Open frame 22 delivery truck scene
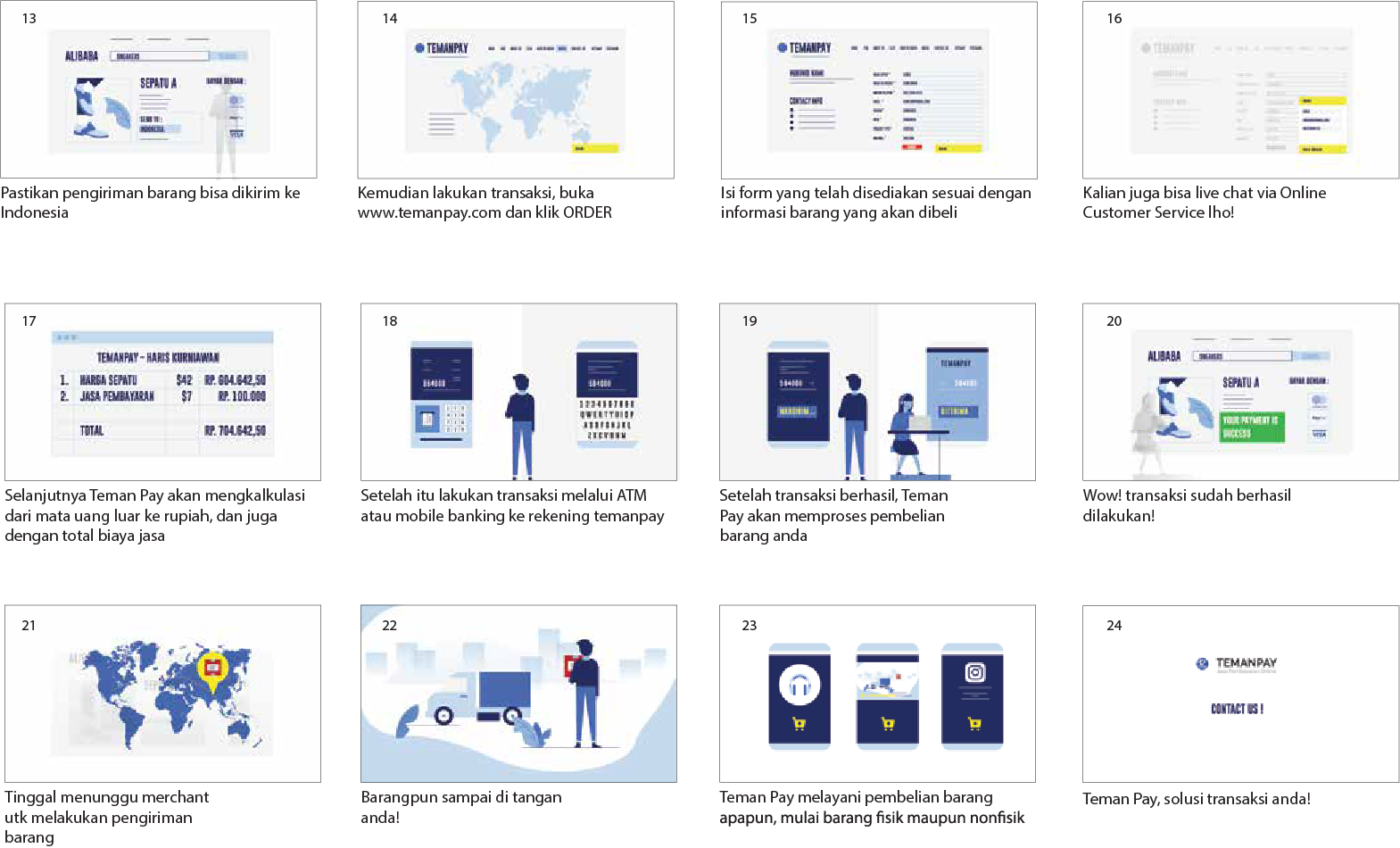The width and height of the screenshot is (1400, 848). point(518,694)
